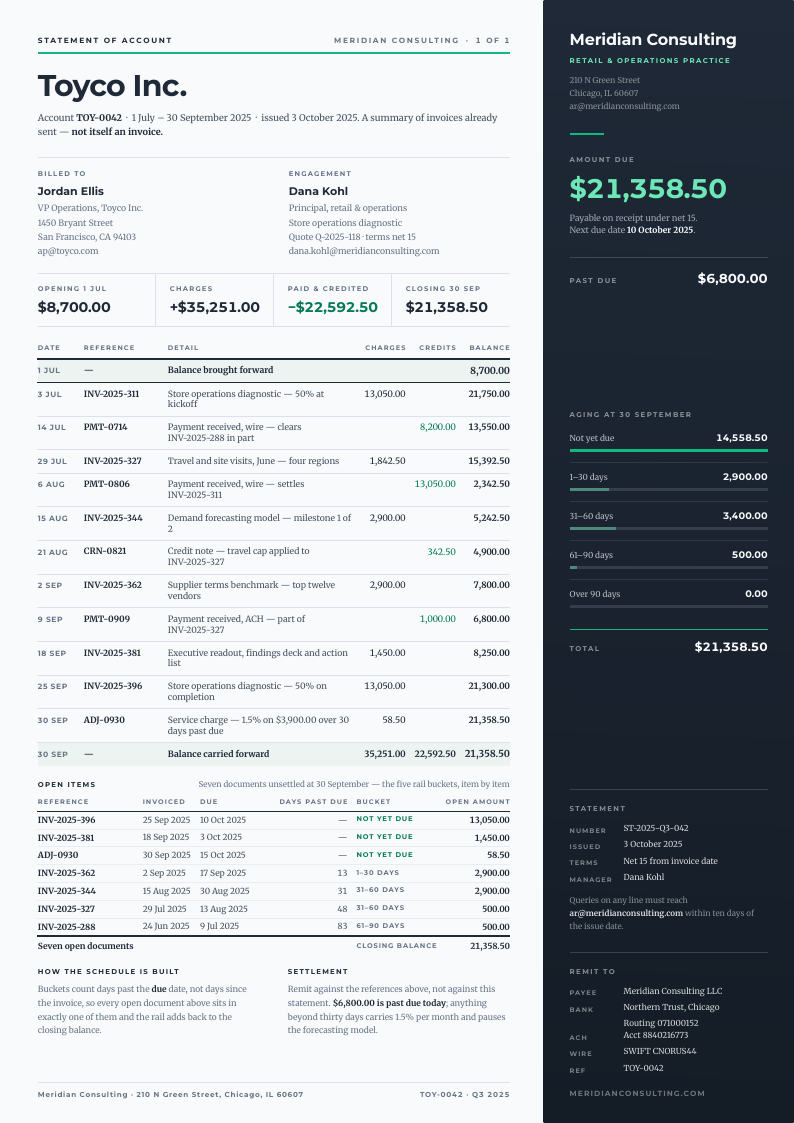Click the 58.50 service charge amount
Image resolution: width=794 pixels, height=1123 pixels.
(394, 720)
